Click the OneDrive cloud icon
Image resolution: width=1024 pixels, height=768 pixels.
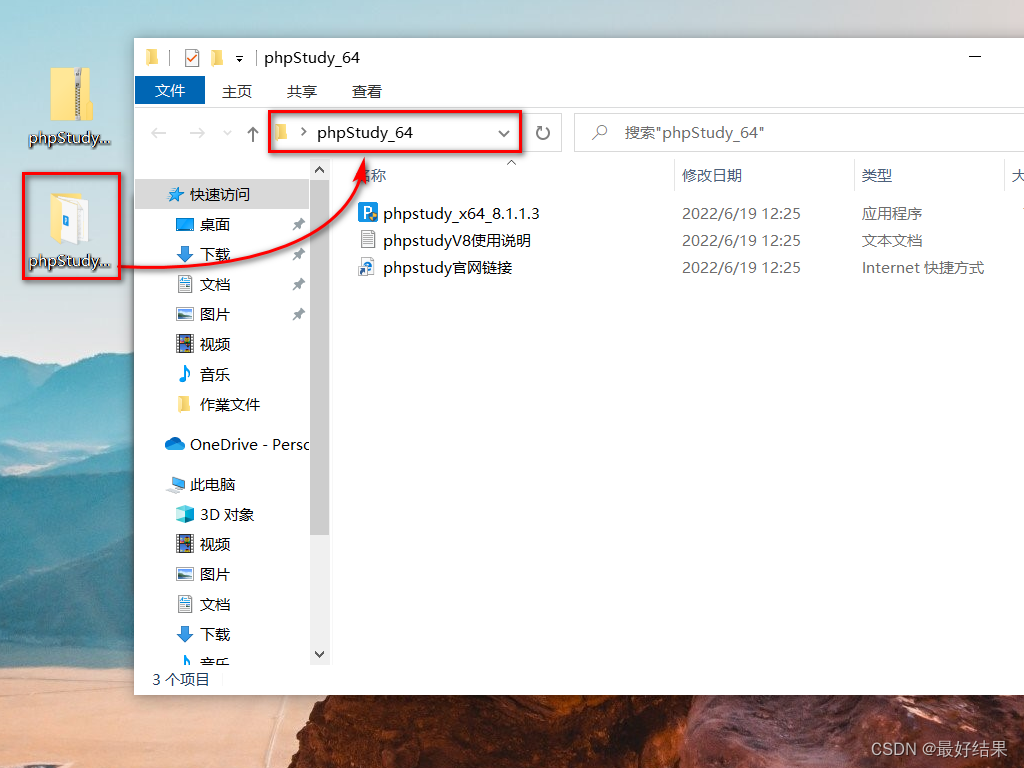(x=175, y=444)
